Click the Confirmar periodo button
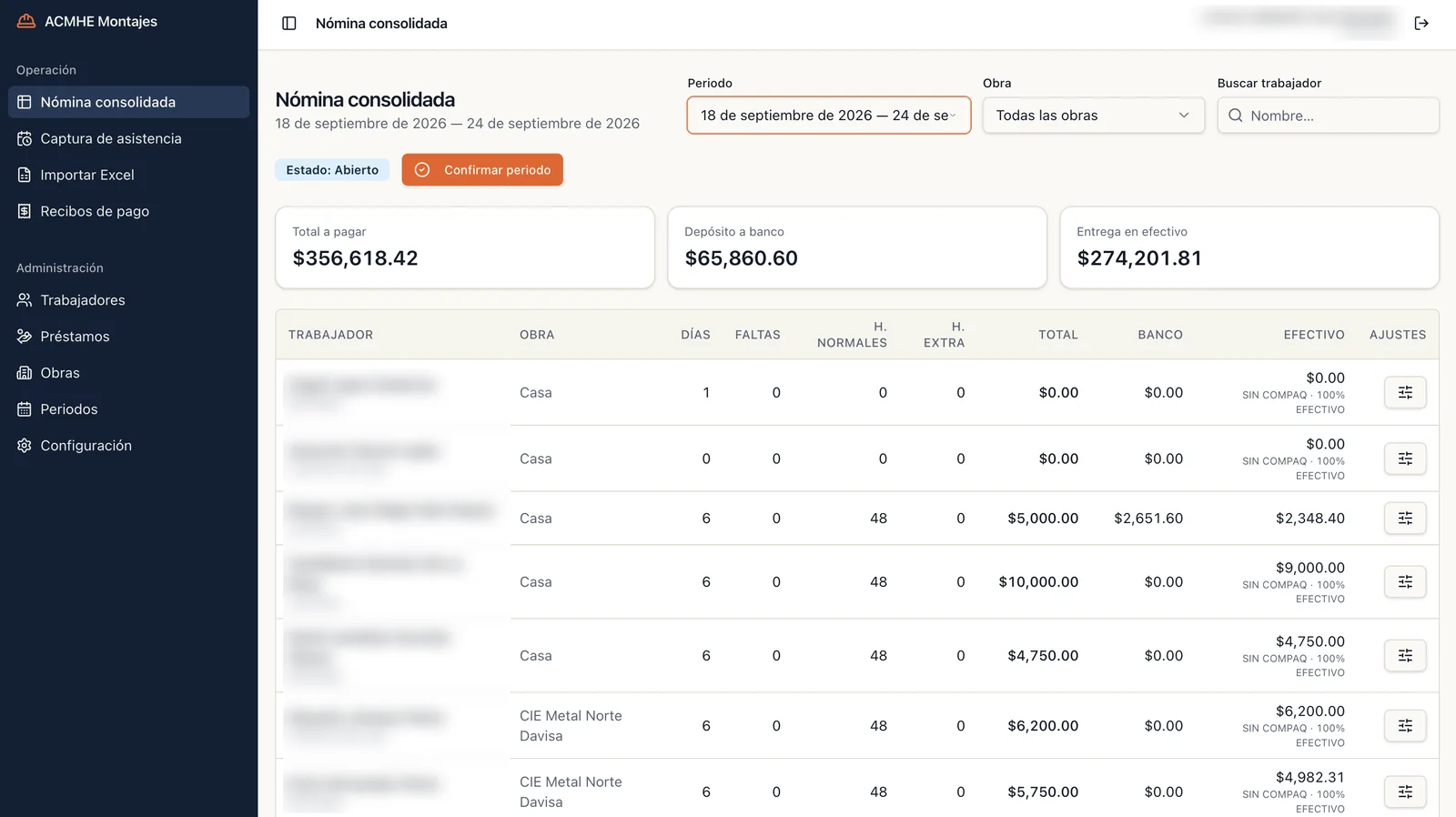1456x817 pixels. click(x=482, y=170)
